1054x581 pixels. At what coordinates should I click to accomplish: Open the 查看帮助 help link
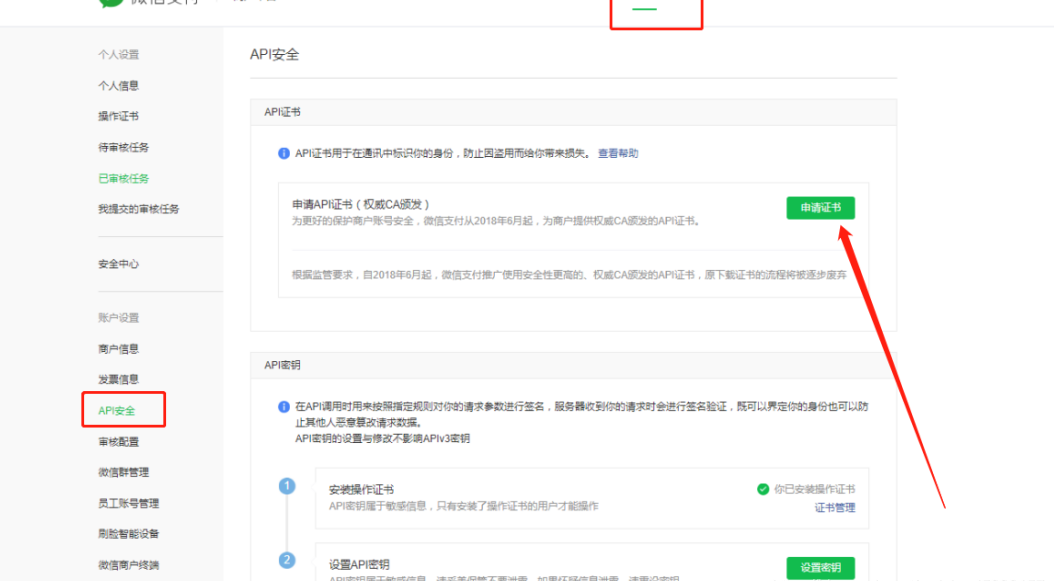[x=618, y=154]
